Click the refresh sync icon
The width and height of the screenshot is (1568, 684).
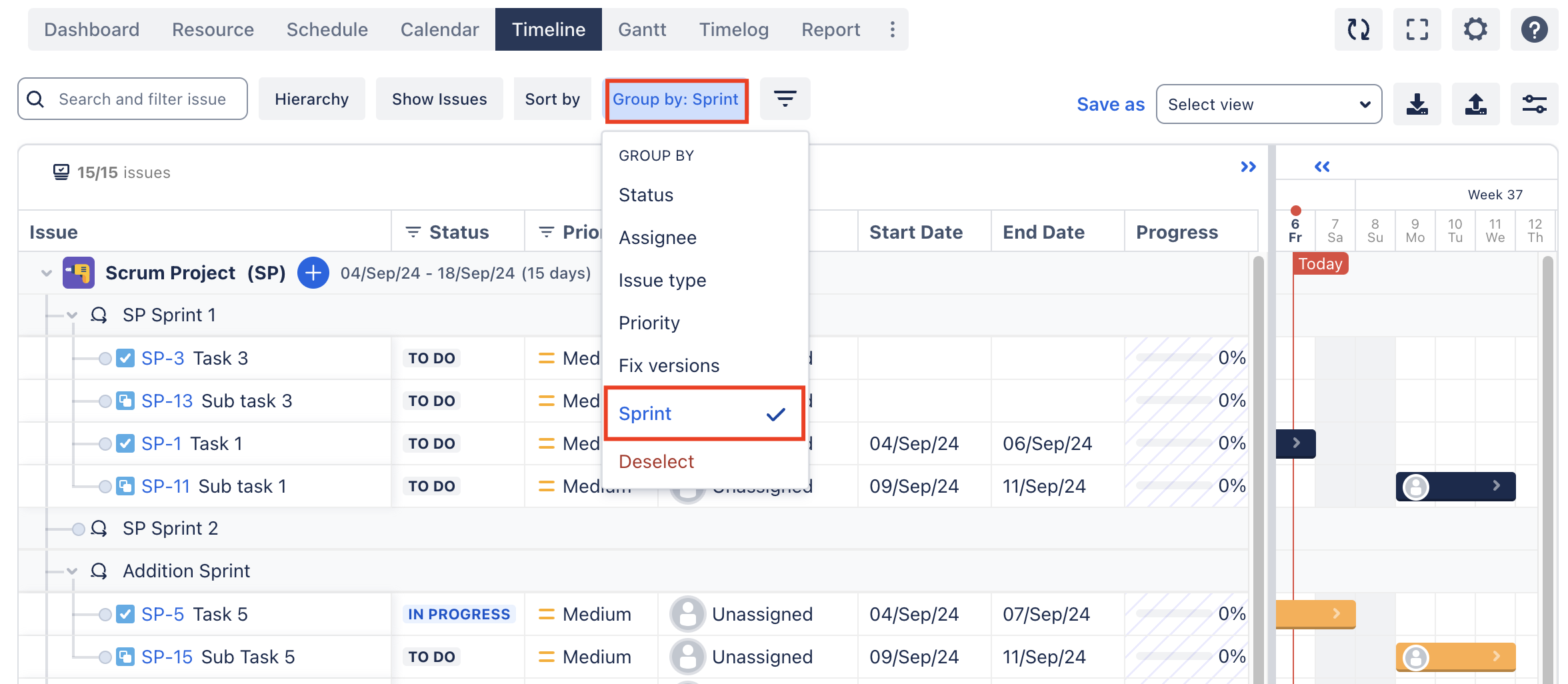(1358, 29)
